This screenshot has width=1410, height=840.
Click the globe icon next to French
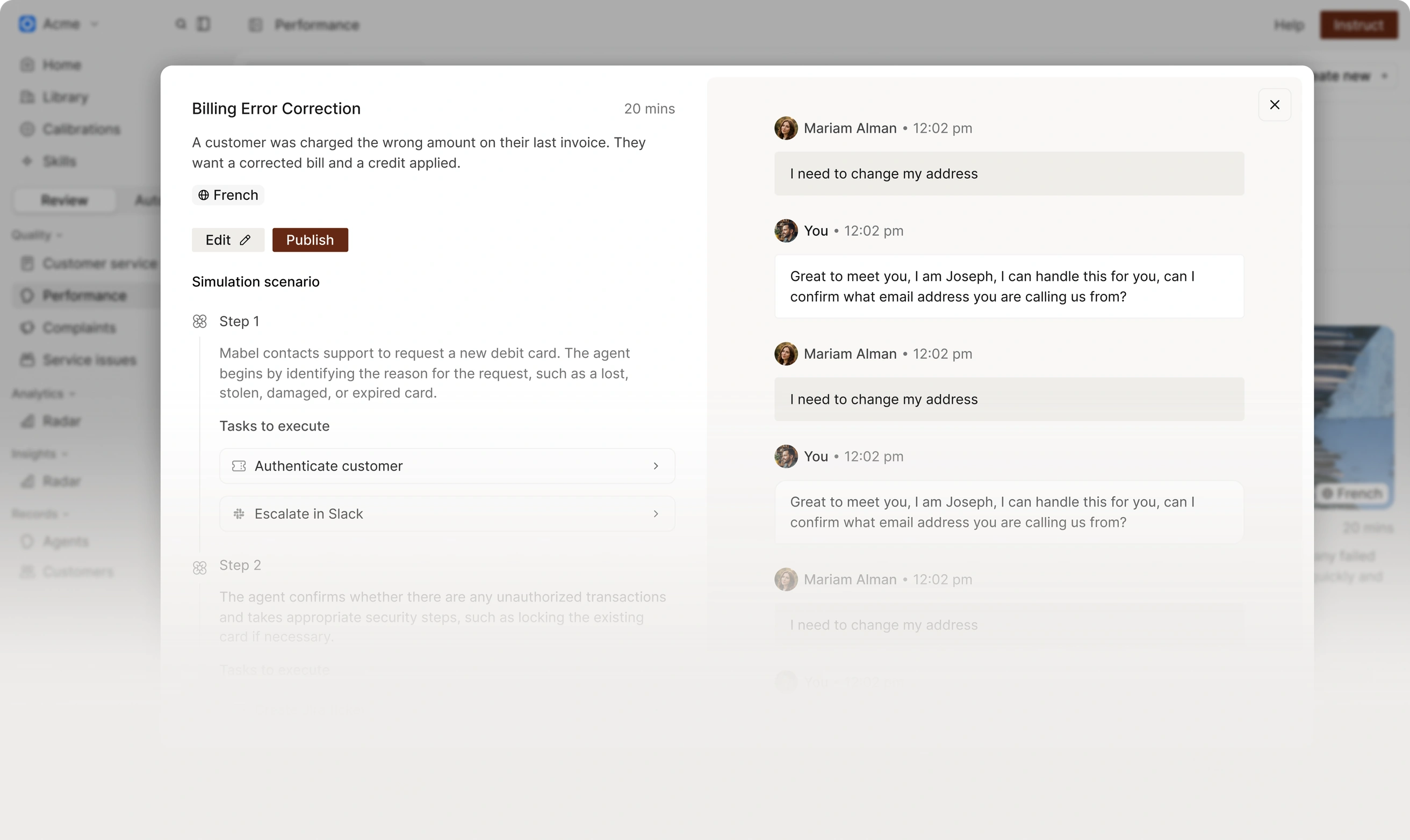203,195
